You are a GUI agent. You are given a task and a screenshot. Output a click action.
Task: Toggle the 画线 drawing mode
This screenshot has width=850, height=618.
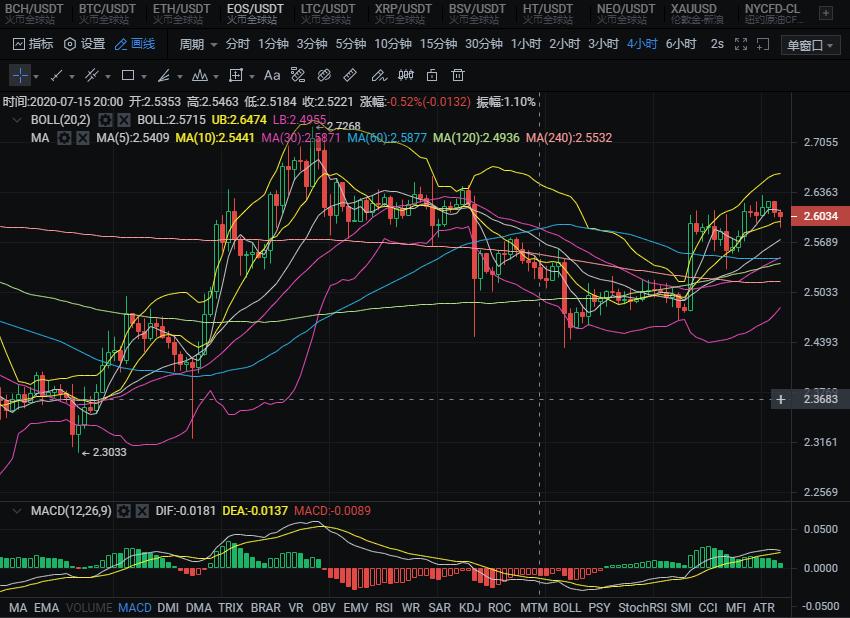136,44
